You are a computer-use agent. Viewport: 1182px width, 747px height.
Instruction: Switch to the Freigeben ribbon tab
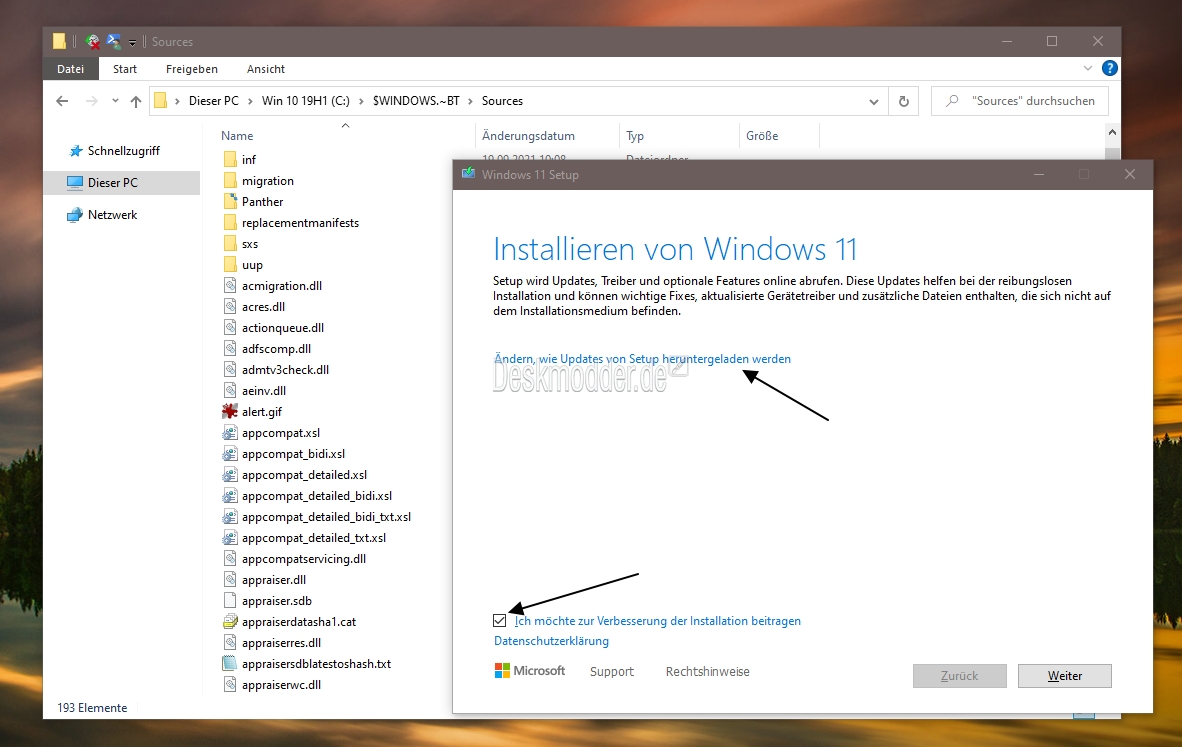click(x=191, y=69)
